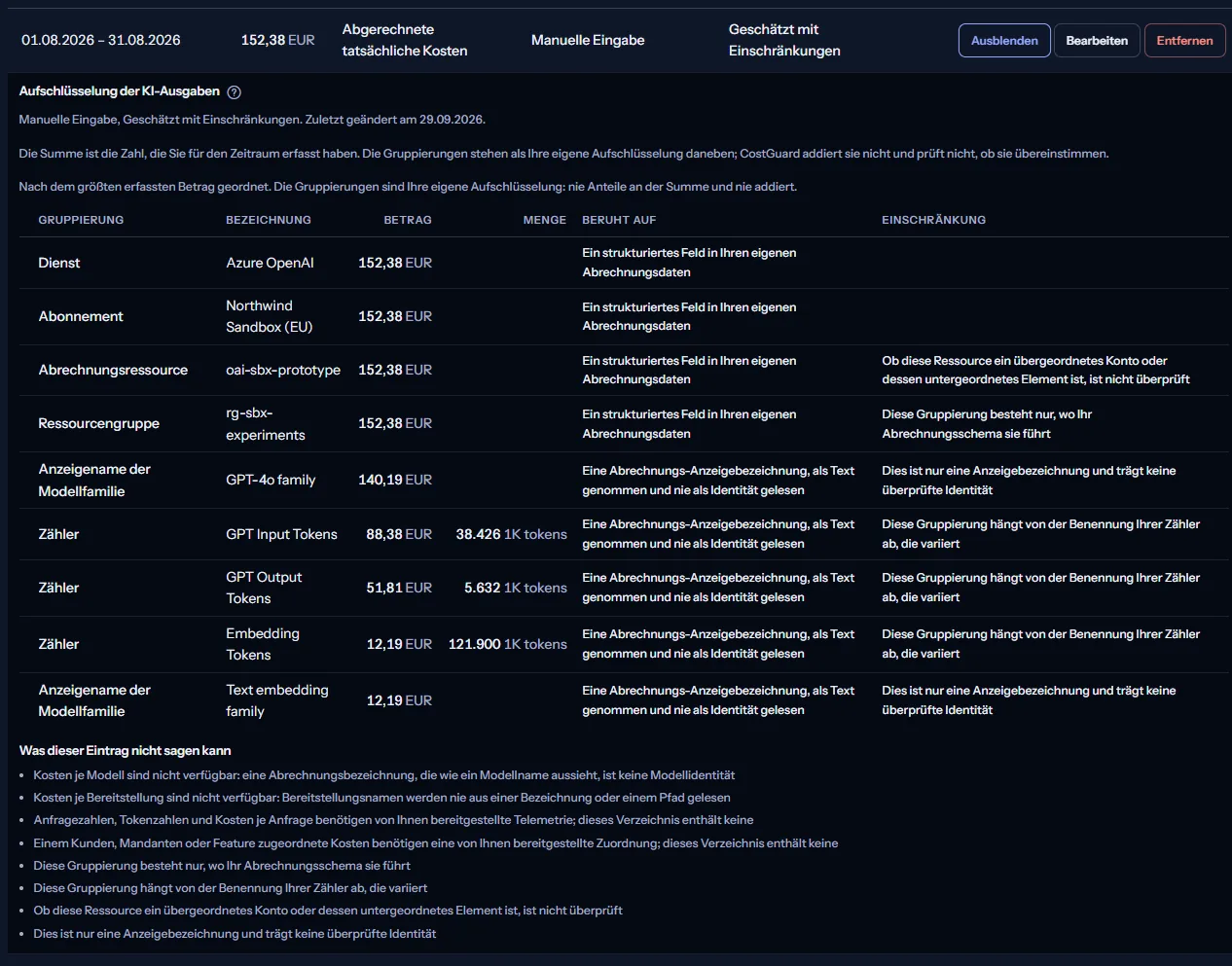Click the Abonnement grouping cell
Viewport: 1232px width, 966px height.
(x=81, y=316)
